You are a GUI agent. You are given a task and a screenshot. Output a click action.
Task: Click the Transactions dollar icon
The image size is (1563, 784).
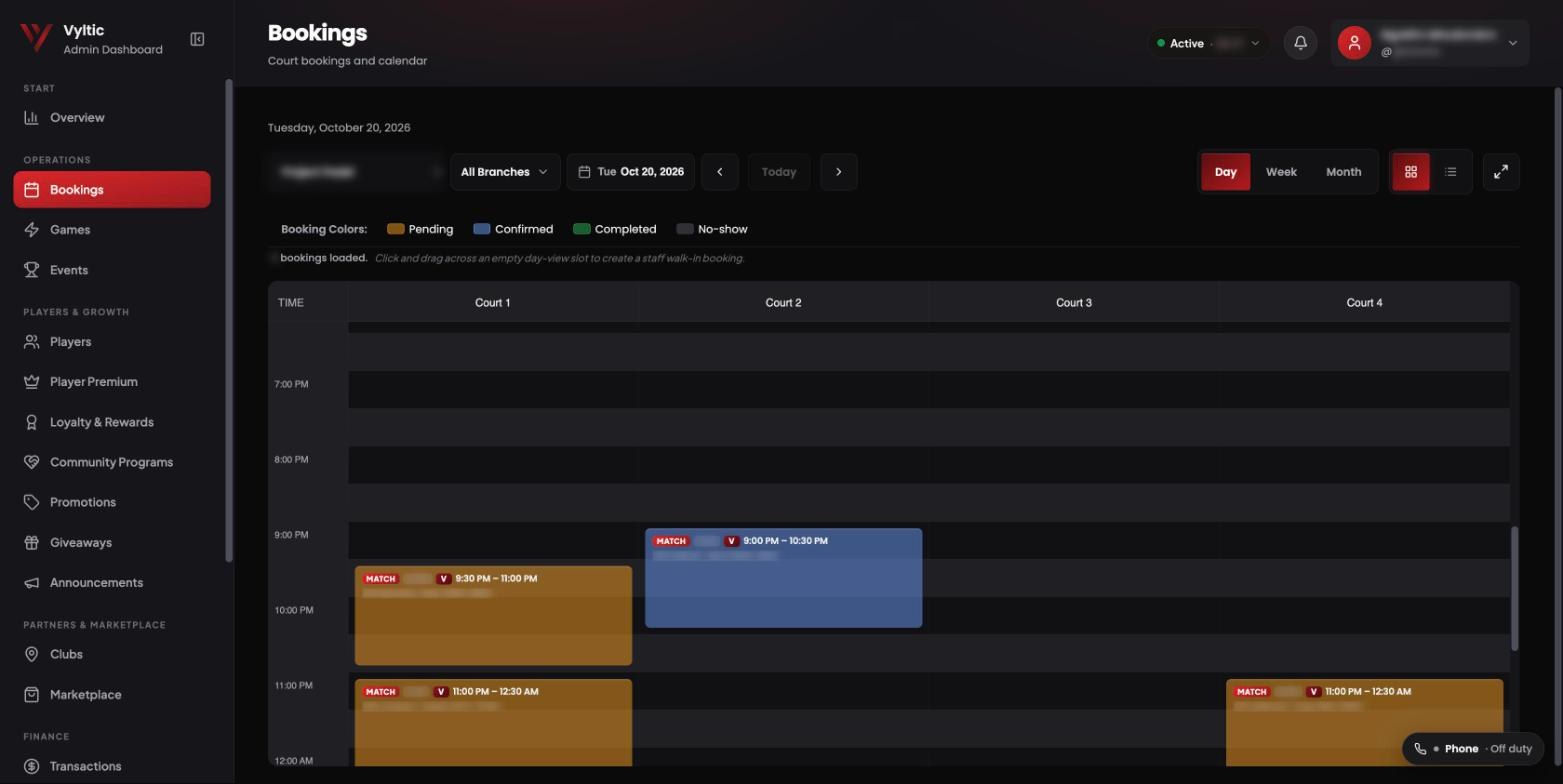tap(32, 766)
